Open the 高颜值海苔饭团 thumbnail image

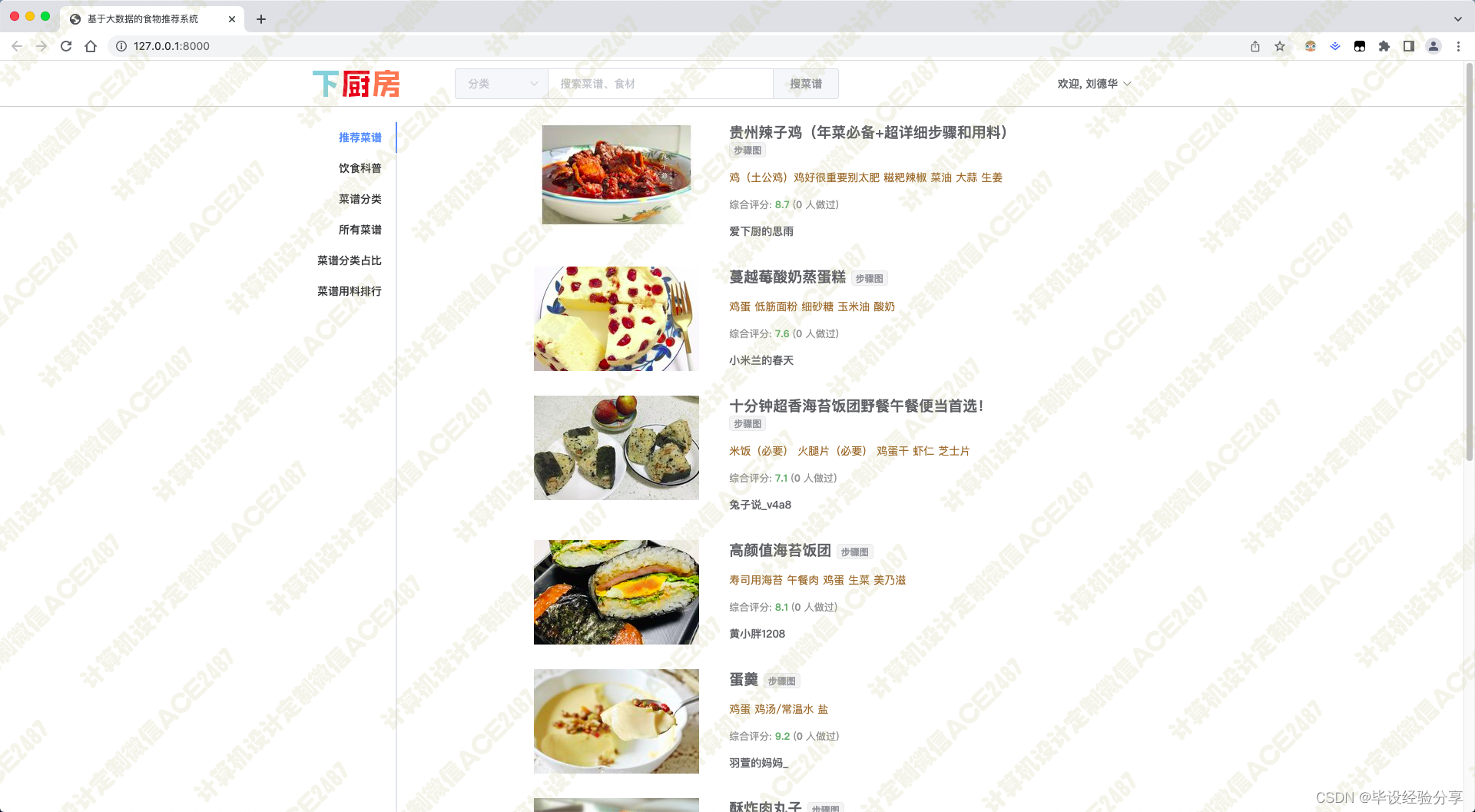click(x=616, y=592)
